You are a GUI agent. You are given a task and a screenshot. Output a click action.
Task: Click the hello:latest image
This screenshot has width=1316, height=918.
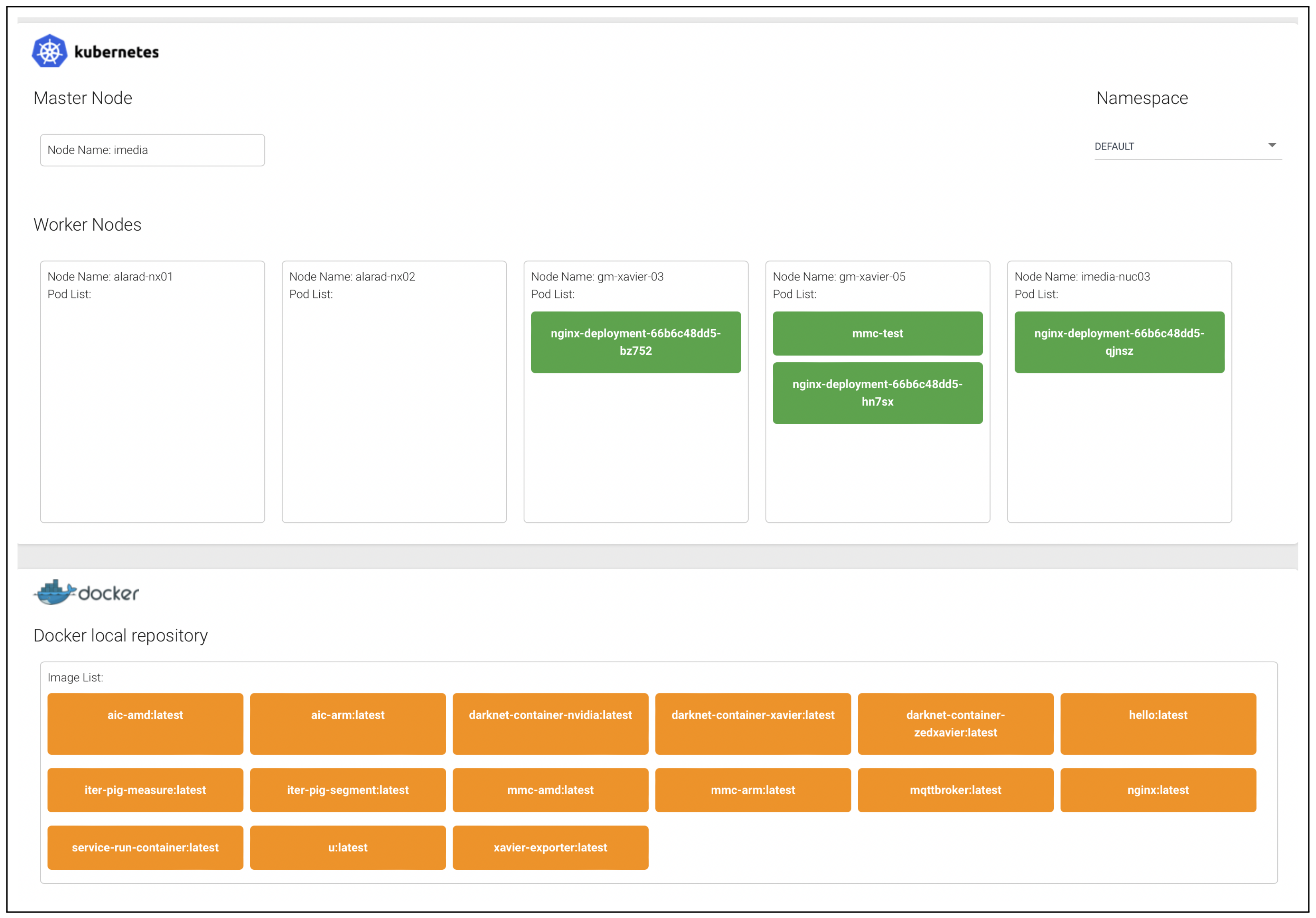[1158, 724]
